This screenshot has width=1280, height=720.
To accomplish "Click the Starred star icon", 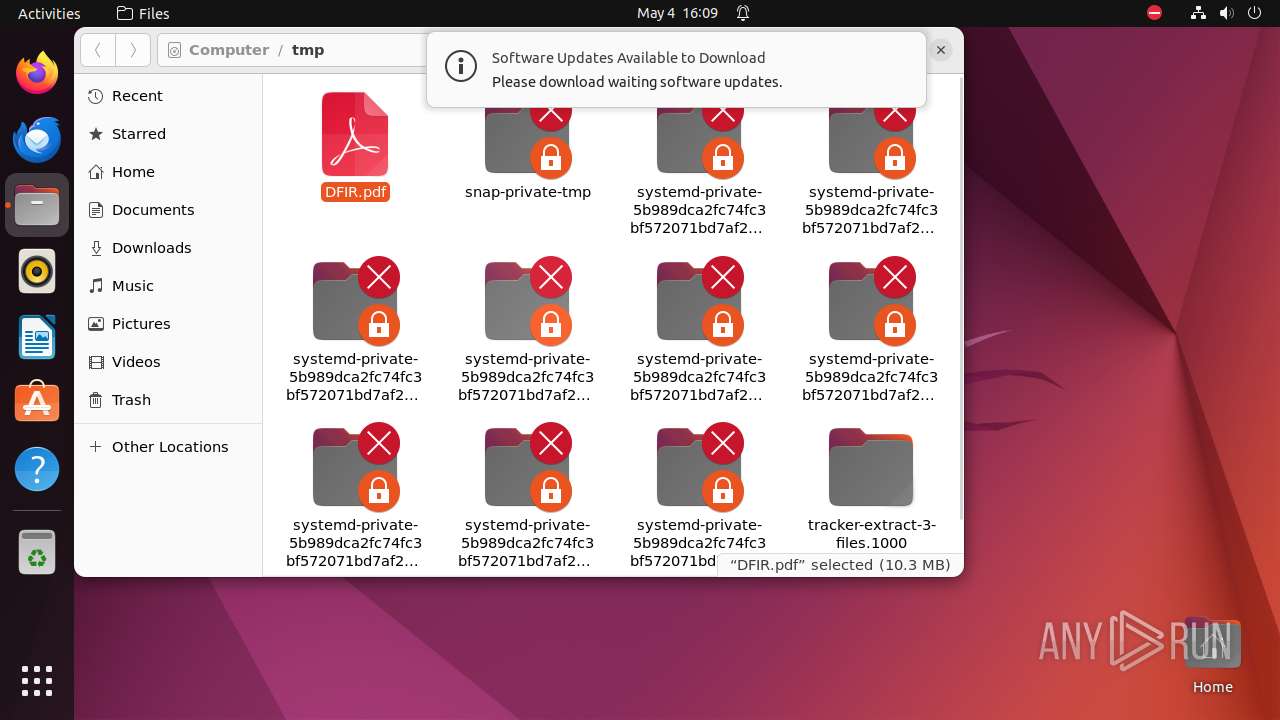I will tap(96, 134).
